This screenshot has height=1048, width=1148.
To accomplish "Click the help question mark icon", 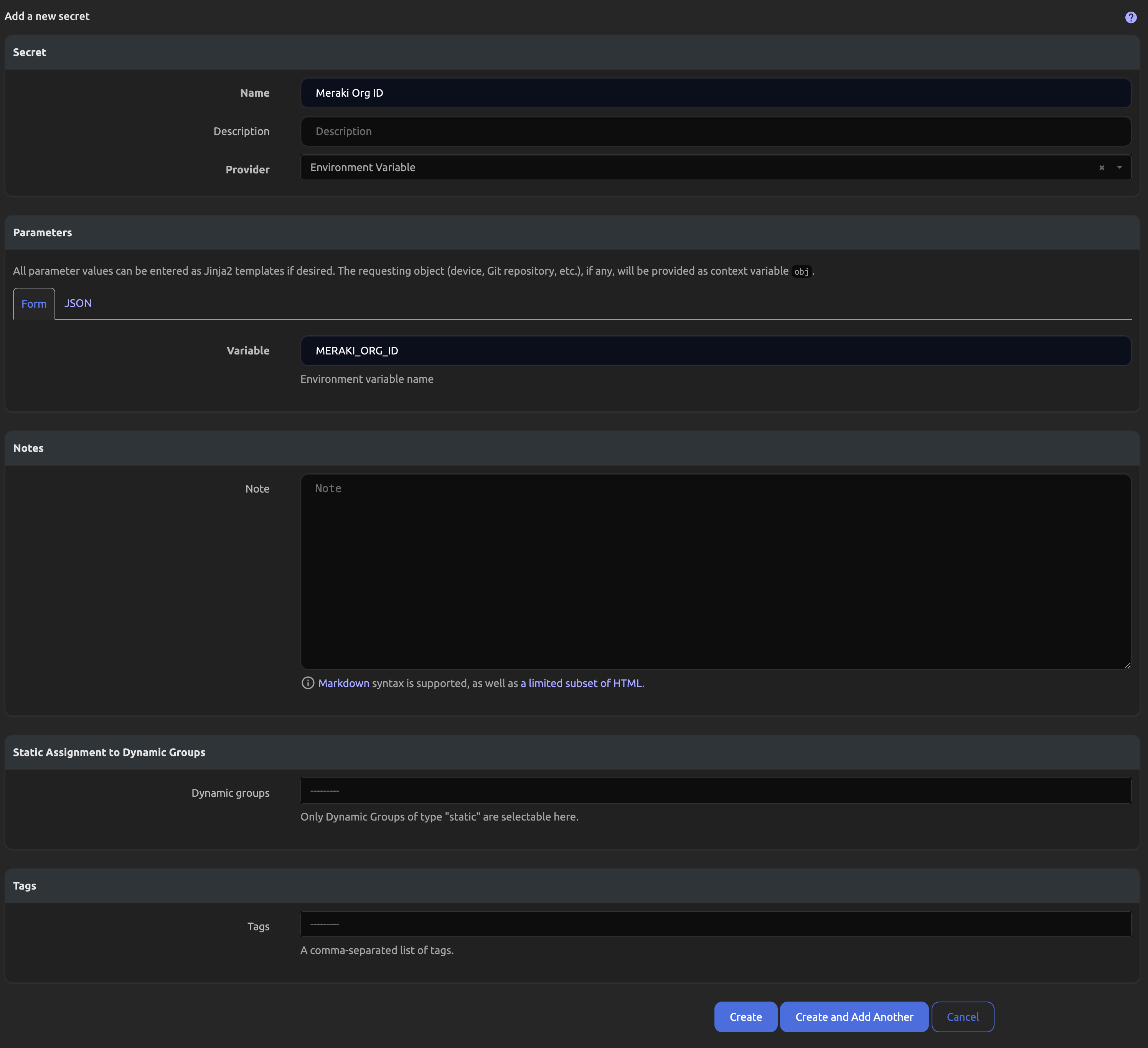I will pos(1130,16).
